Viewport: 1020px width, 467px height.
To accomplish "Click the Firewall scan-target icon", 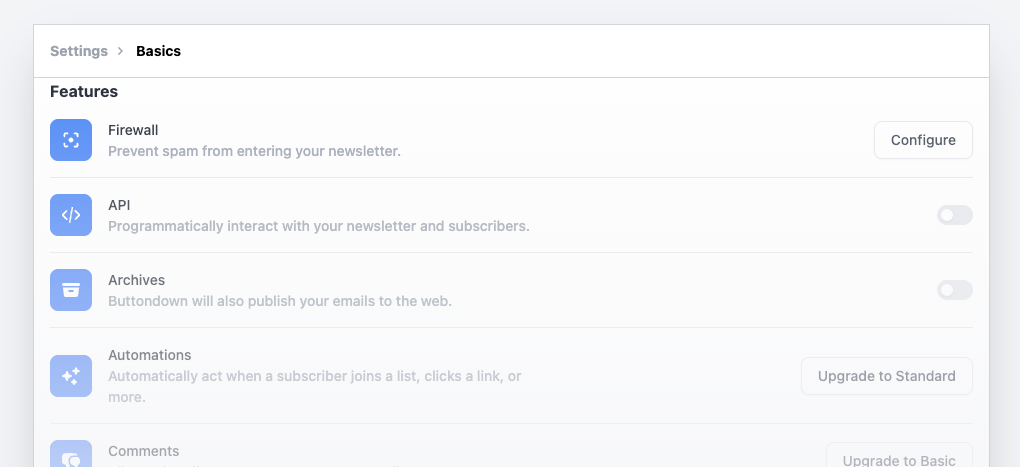I will coord(71,140).
